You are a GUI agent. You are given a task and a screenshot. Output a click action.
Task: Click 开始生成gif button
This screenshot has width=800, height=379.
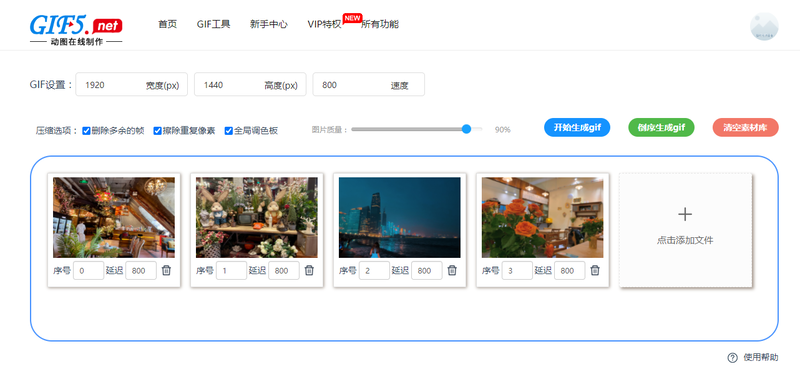577,128
